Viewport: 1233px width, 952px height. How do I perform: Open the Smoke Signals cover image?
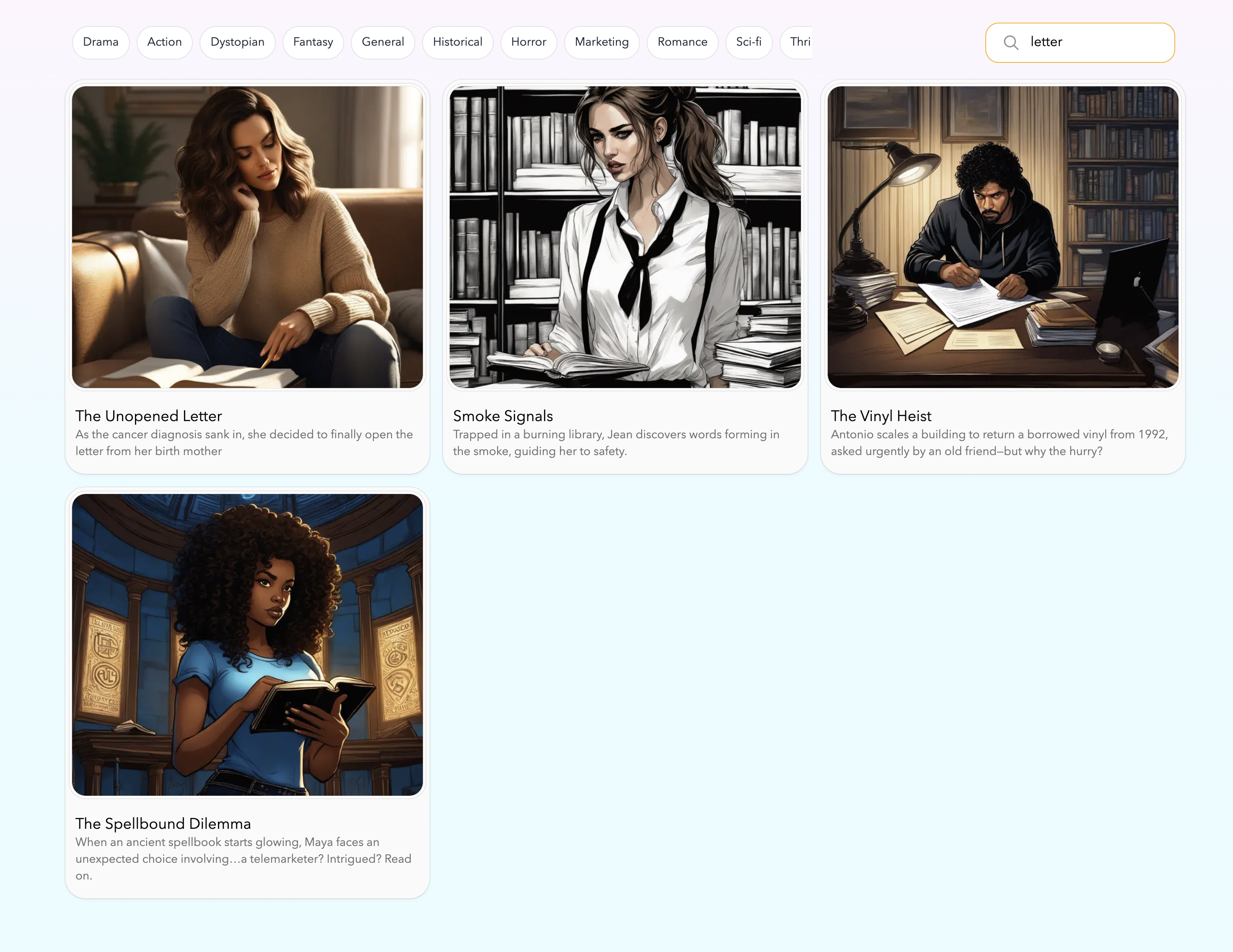[625, 237]
